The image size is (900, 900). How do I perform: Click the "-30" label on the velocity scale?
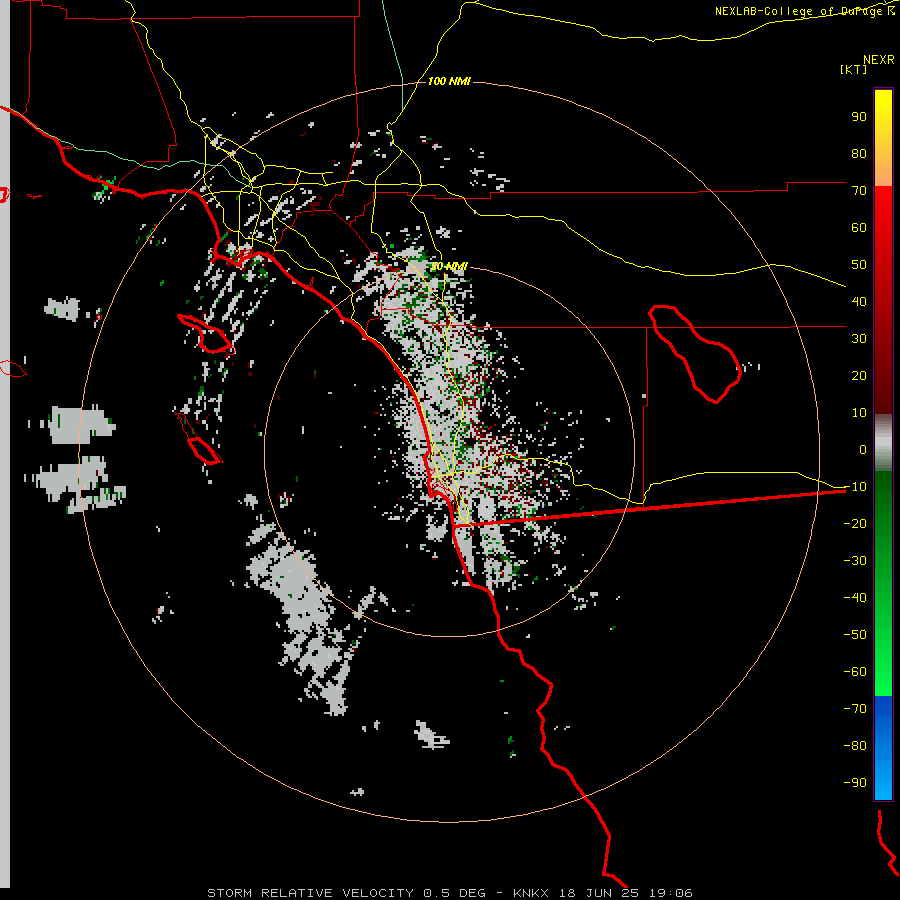tap(855, 561)
